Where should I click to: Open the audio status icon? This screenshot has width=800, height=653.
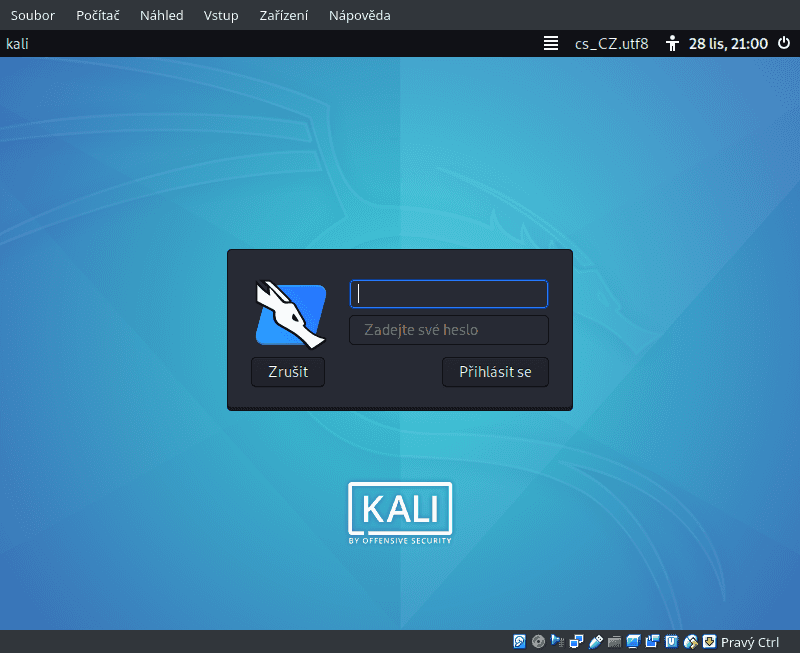point(556,641)
